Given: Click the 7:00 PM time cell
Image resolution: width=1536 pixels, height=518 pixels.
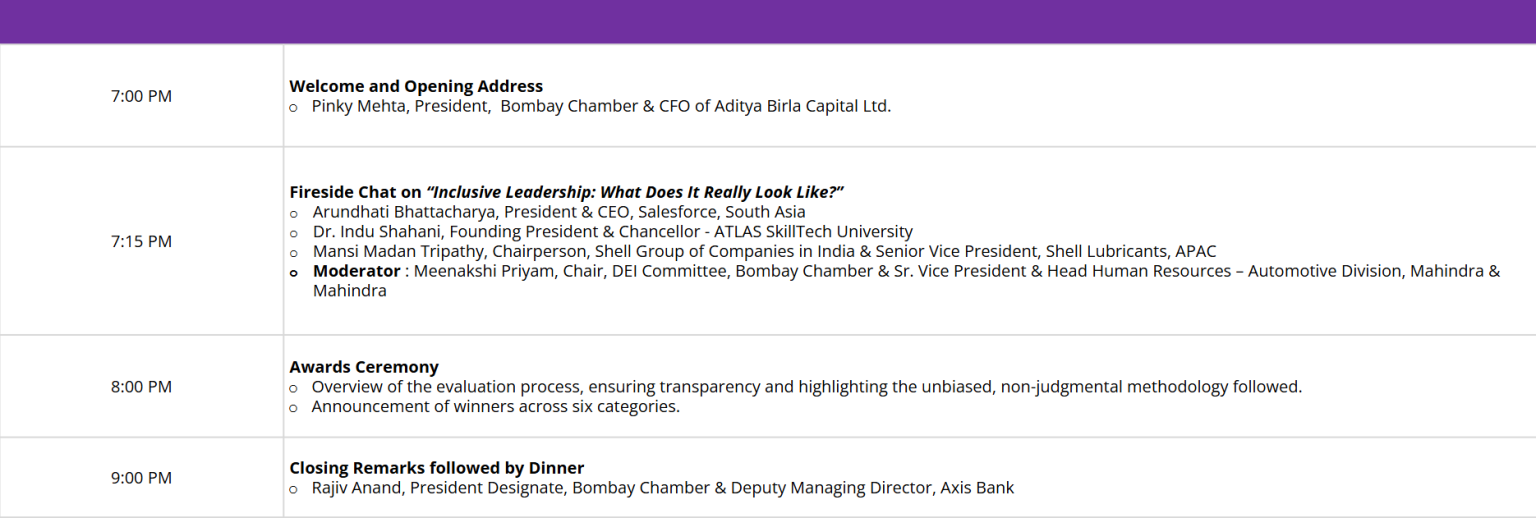Looking at the screenshot, I should pyautogui.click(x=141, y=96).
